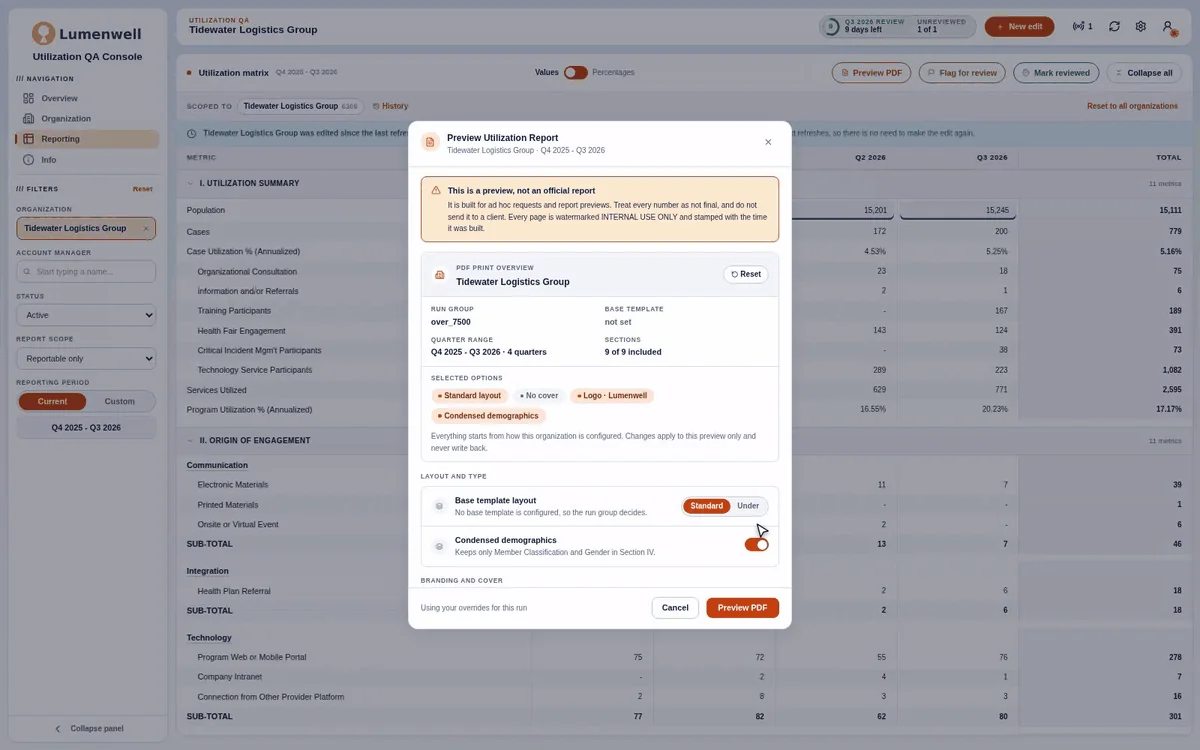Click the organization building icon beside Tidewater
Screen dimensions: 1200x750
coord(439,275)
